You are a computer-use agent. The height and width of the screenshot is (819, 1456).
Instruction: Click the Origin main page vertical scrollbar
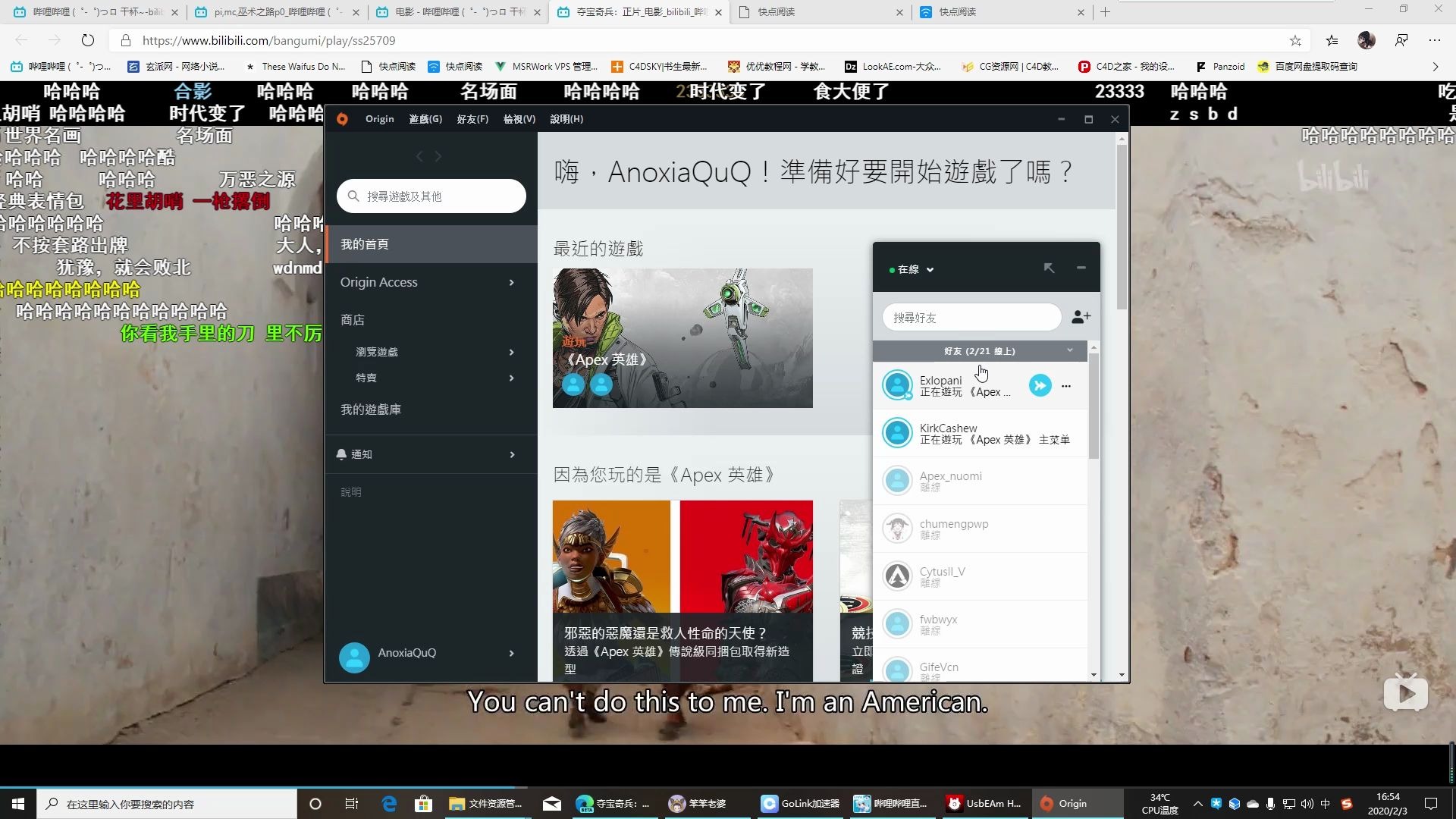pos(1122,227)
